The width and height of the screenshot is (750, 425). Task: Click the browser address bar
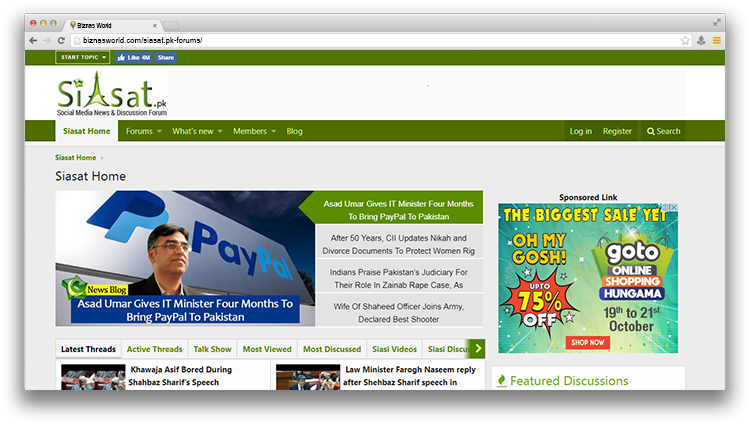tap(370, 40)
